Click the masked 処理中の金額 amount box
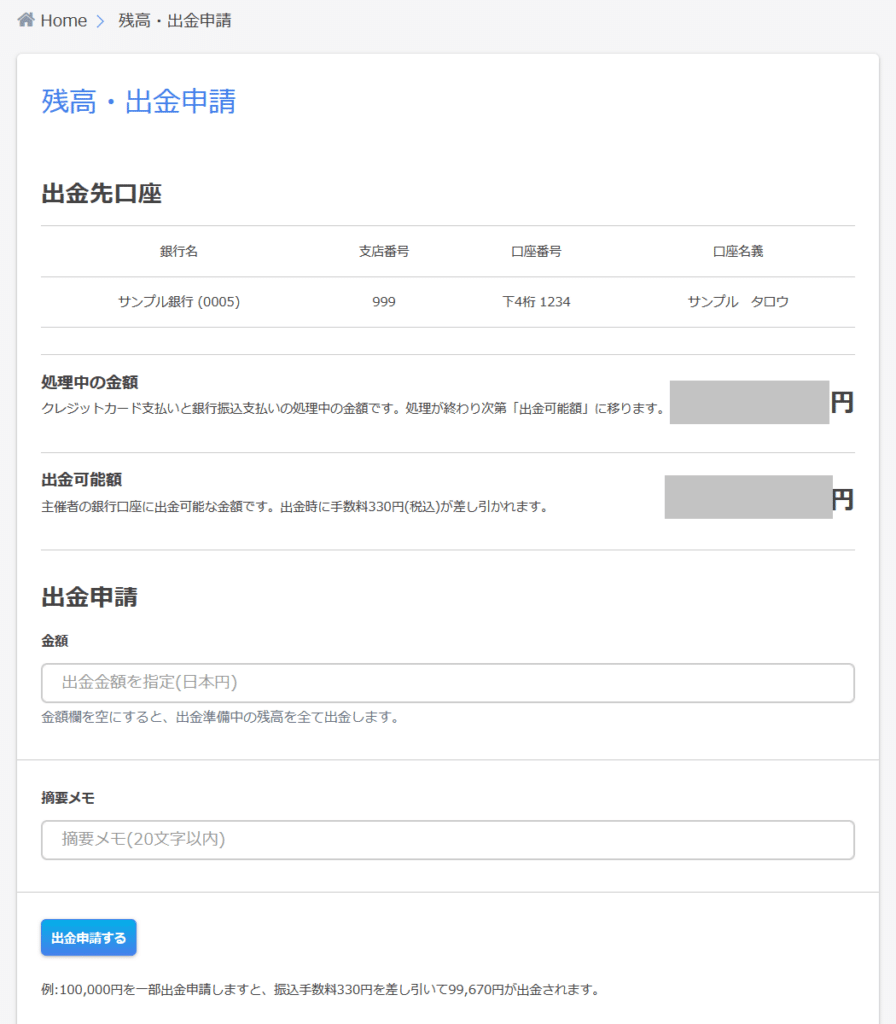 click(x=749, y=402)
